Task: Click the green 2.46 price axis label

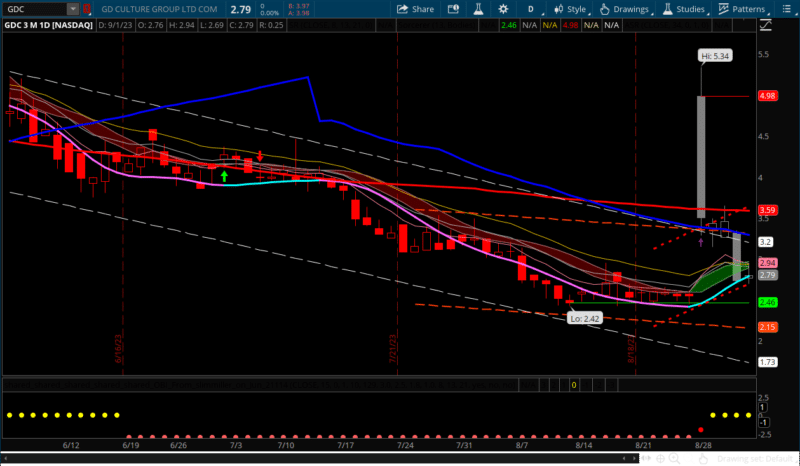Action: coord(767,303)
